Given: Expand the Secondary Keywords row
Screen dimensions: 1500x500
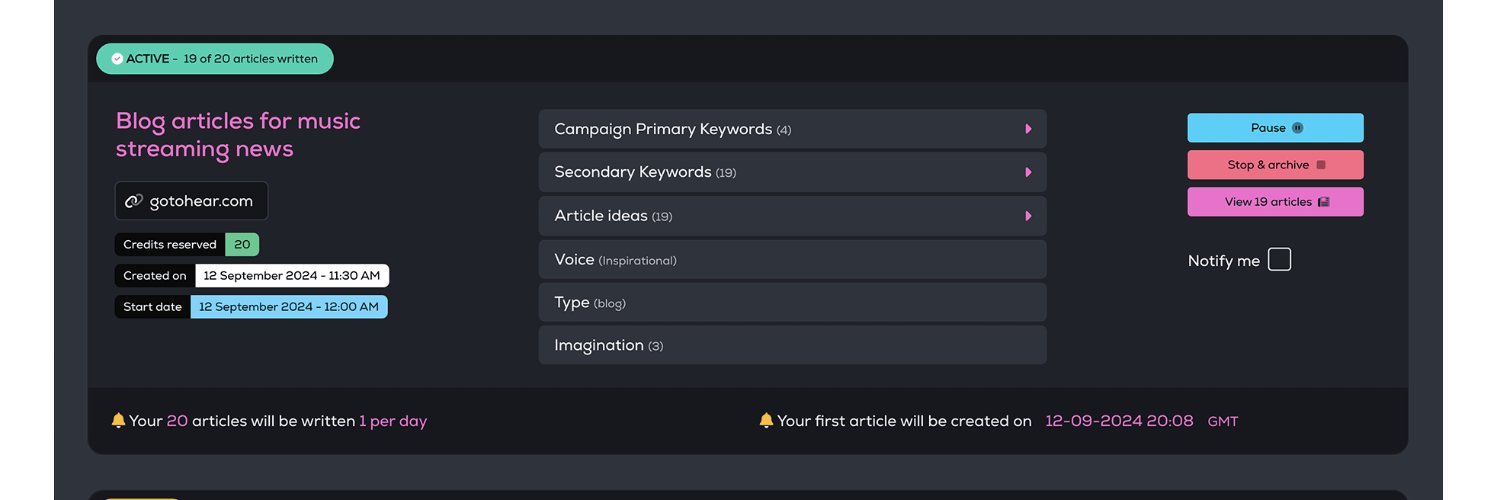Looking at the screenshot, I should click(792, 172).
